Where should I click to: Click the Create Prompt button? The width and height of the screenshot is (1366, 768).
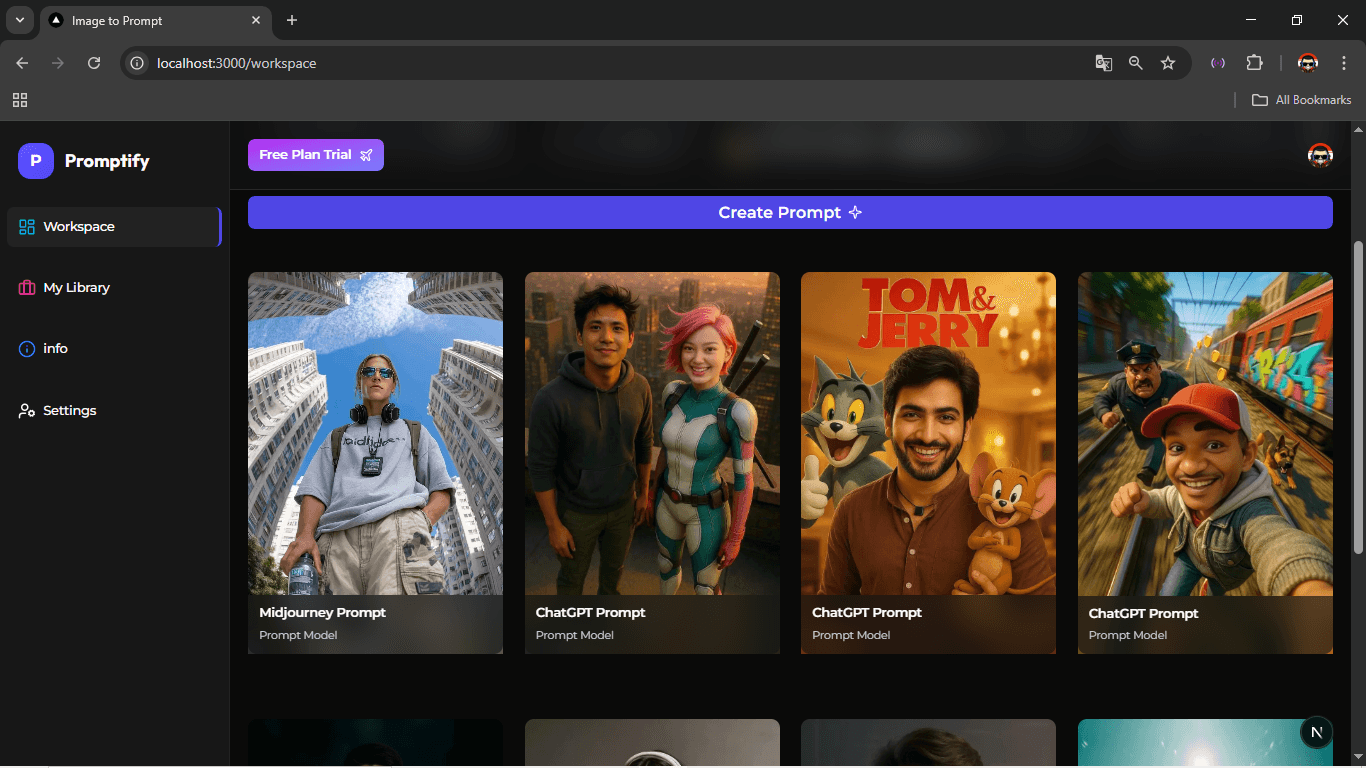(x=790, y=212)
